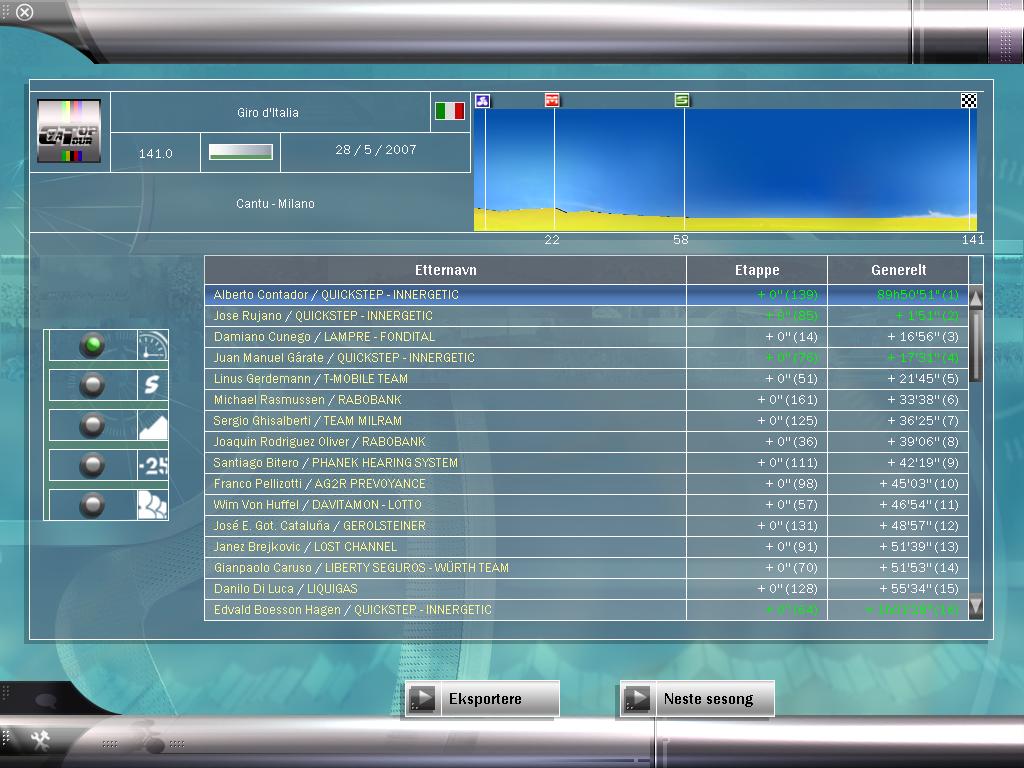Click the Eksportere button

(482, 699)
